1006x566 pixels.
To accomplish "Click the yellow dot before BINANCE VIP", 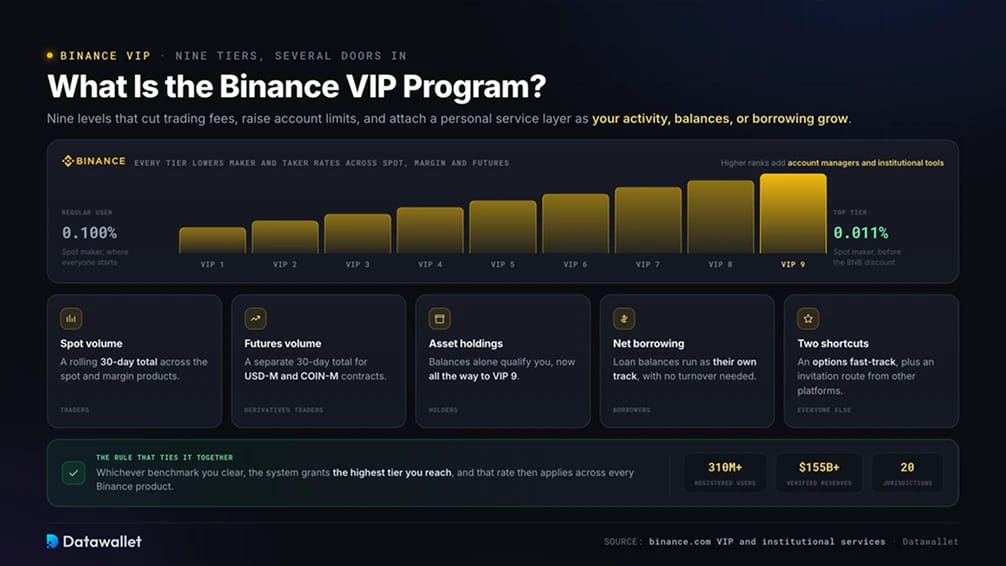I will click(x=50, y=56).
